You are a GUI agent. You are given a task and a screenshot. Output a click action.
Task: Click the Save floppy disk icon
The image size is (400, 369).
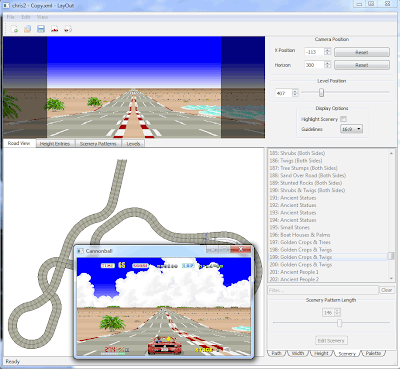pyautogui.click(x=41, y=29)
